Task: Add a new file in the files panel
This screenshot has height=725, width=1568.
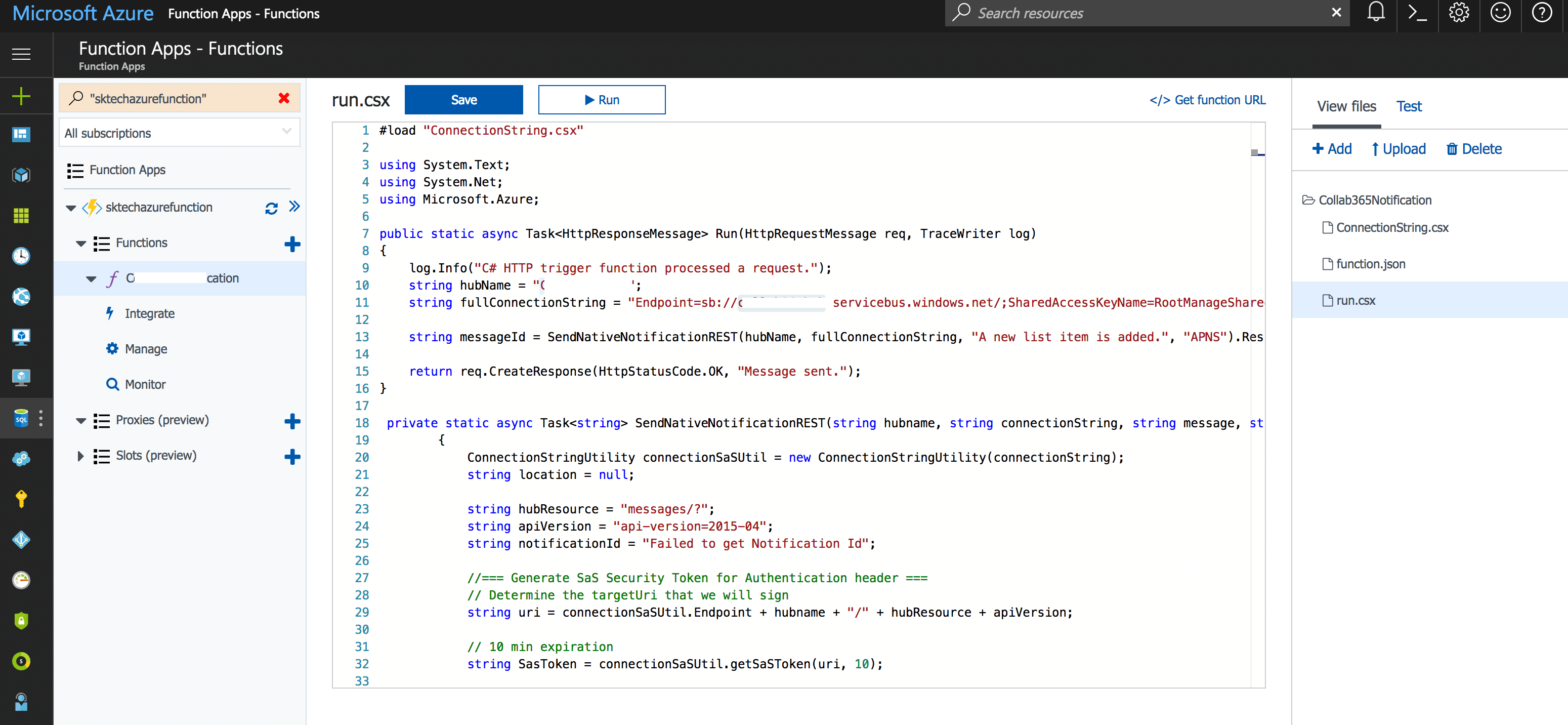Action: point(1332,149)
